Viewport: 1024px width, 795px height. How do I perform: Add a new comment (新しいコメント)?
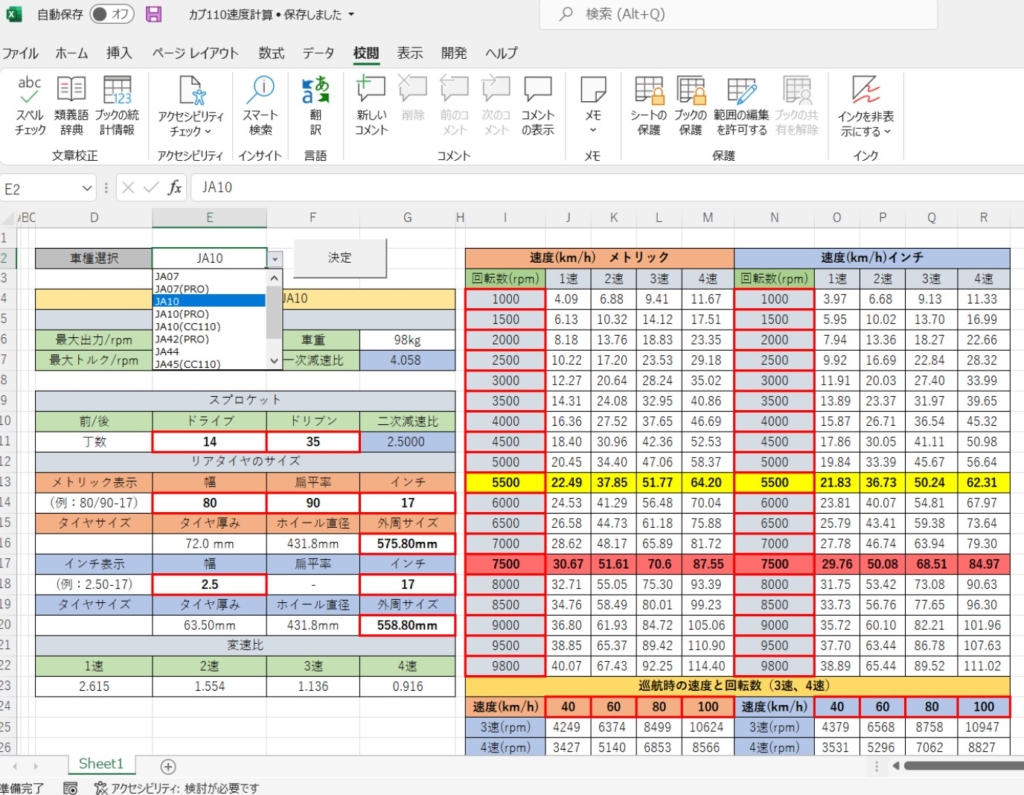click(371, 106)
